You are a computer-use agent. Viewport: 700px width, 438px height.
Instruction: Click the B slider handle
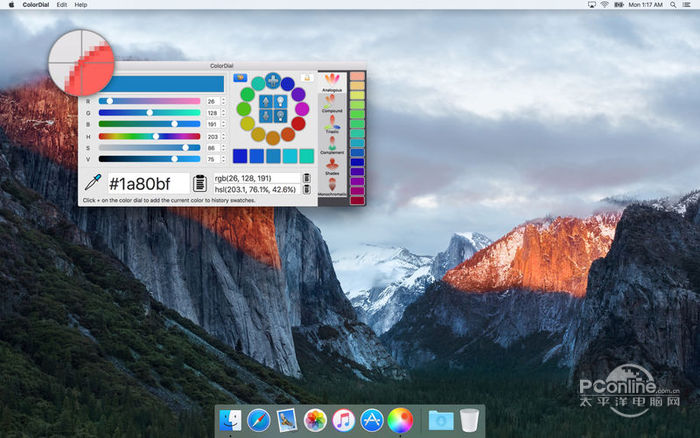pyautogui.click(x=174, y=124)
